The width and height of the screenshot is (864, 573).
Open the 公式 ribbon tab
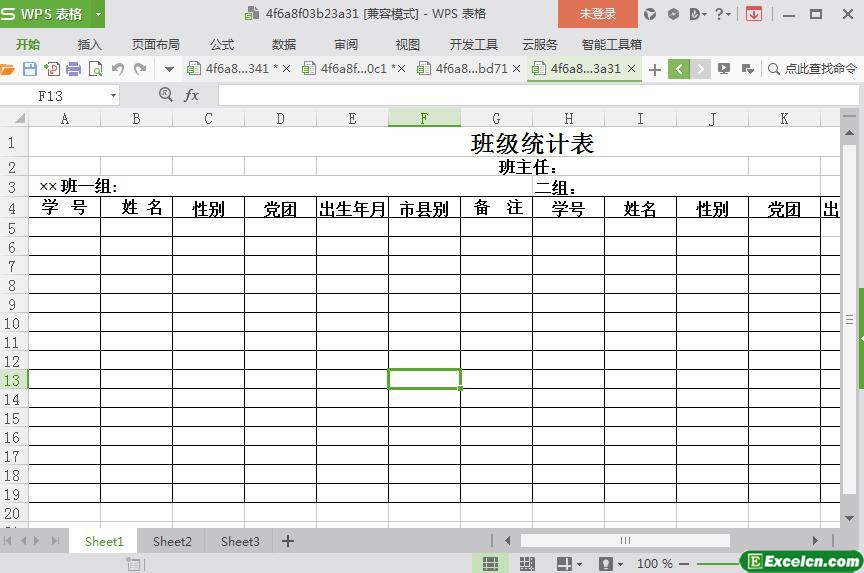(222, 45)
